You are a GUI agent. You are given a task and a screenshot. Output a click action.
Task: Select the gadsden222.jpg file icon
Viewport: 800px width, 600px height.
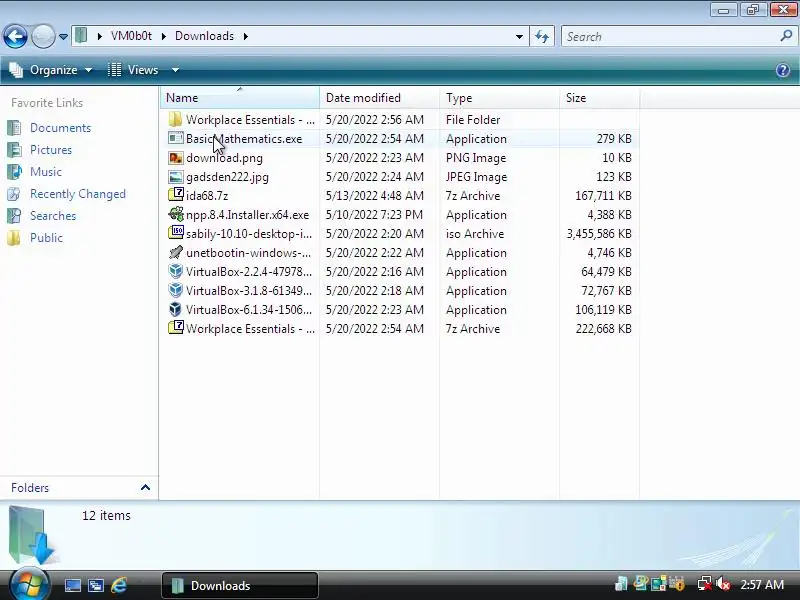pyautogui.click(x=175, y=177)
